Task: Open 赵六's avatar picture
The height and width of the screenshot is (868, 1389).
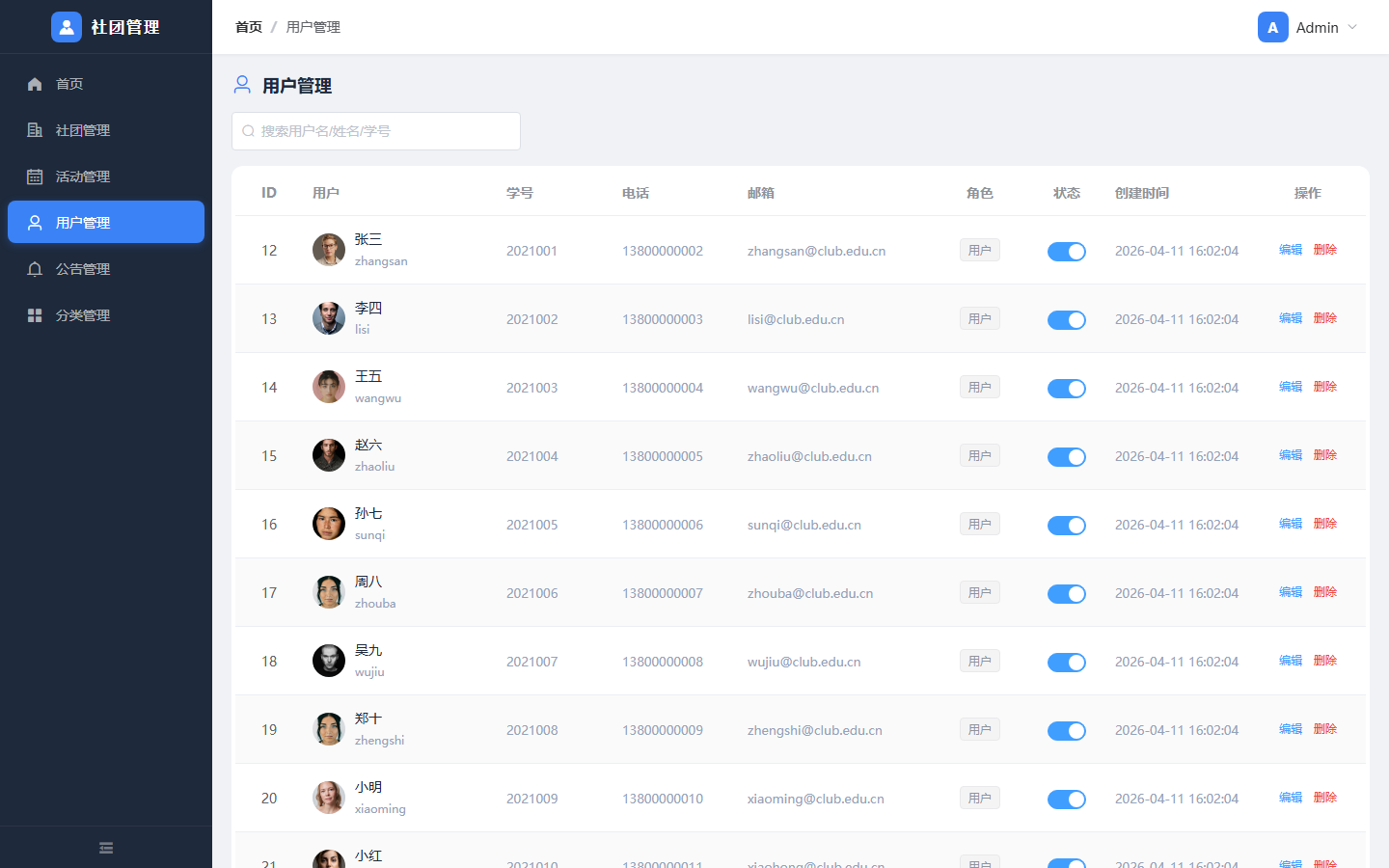Action: 329,455
